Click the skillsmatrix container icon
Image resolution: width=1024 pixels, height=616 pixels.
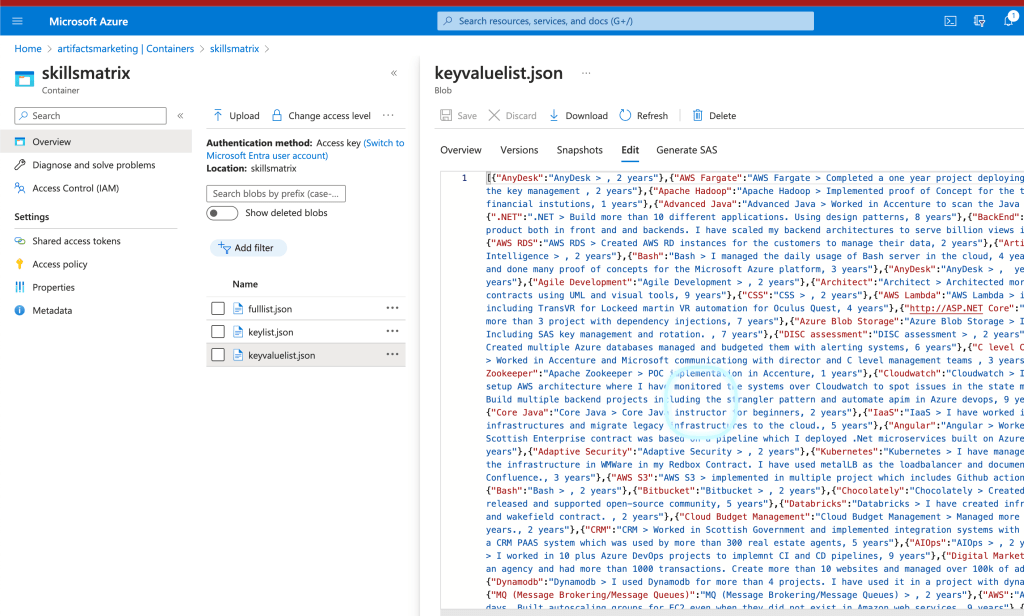tap(24, 79)
